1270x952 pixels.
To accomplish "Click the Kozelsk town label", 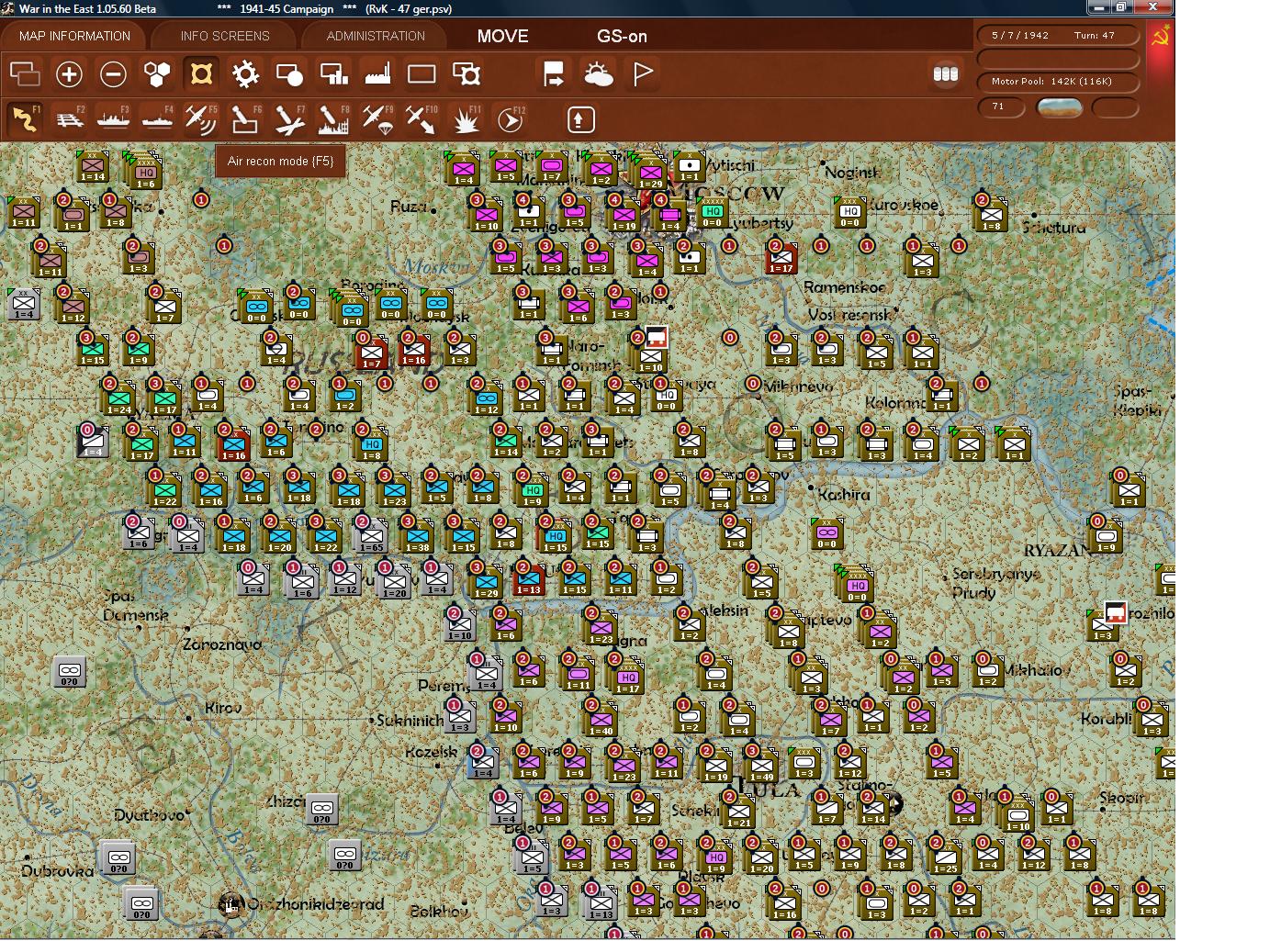I will [x=432, y=752].
